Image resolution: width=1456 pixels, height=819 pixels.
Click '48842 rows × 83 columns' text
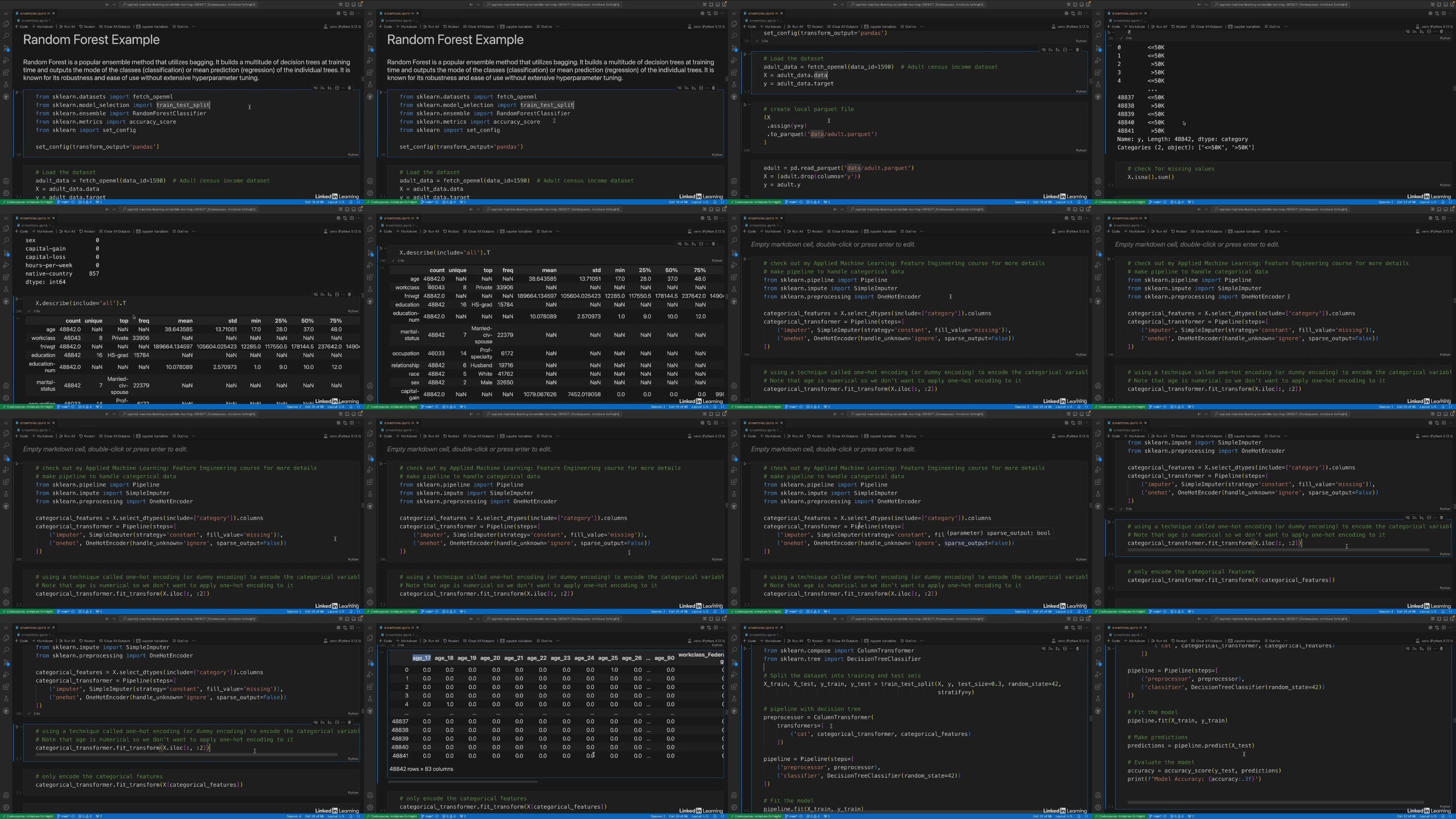click(421, 769)
